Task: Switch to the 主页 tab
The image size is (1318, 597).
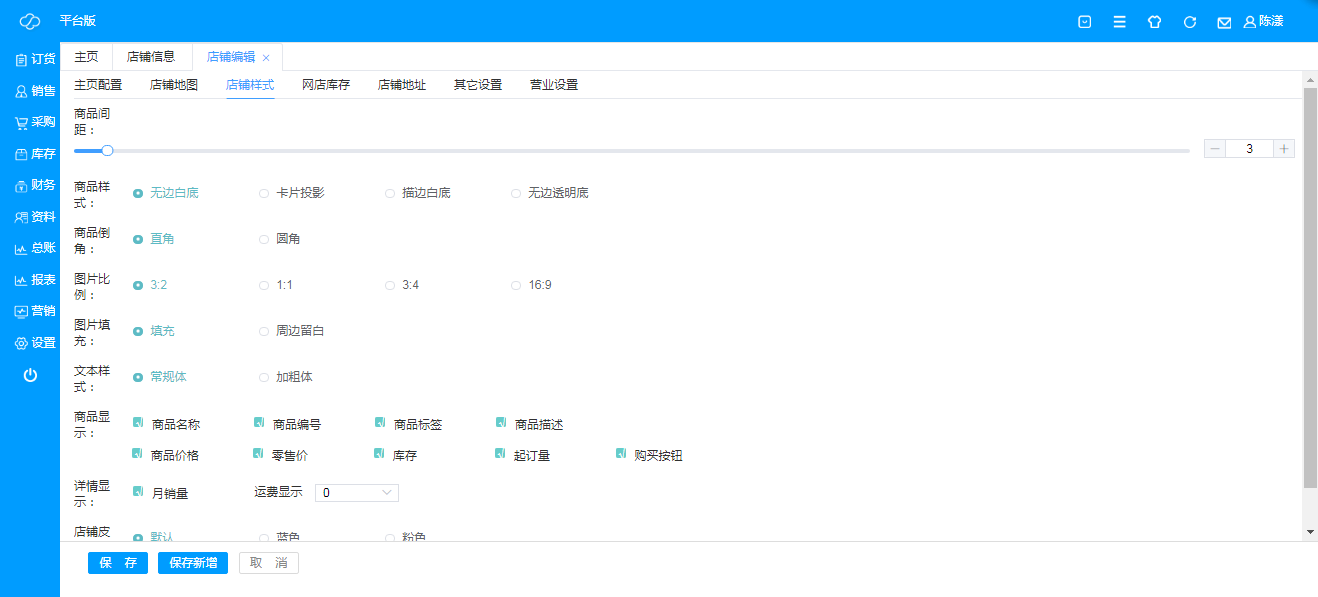Action: click(x=87, y=57)
